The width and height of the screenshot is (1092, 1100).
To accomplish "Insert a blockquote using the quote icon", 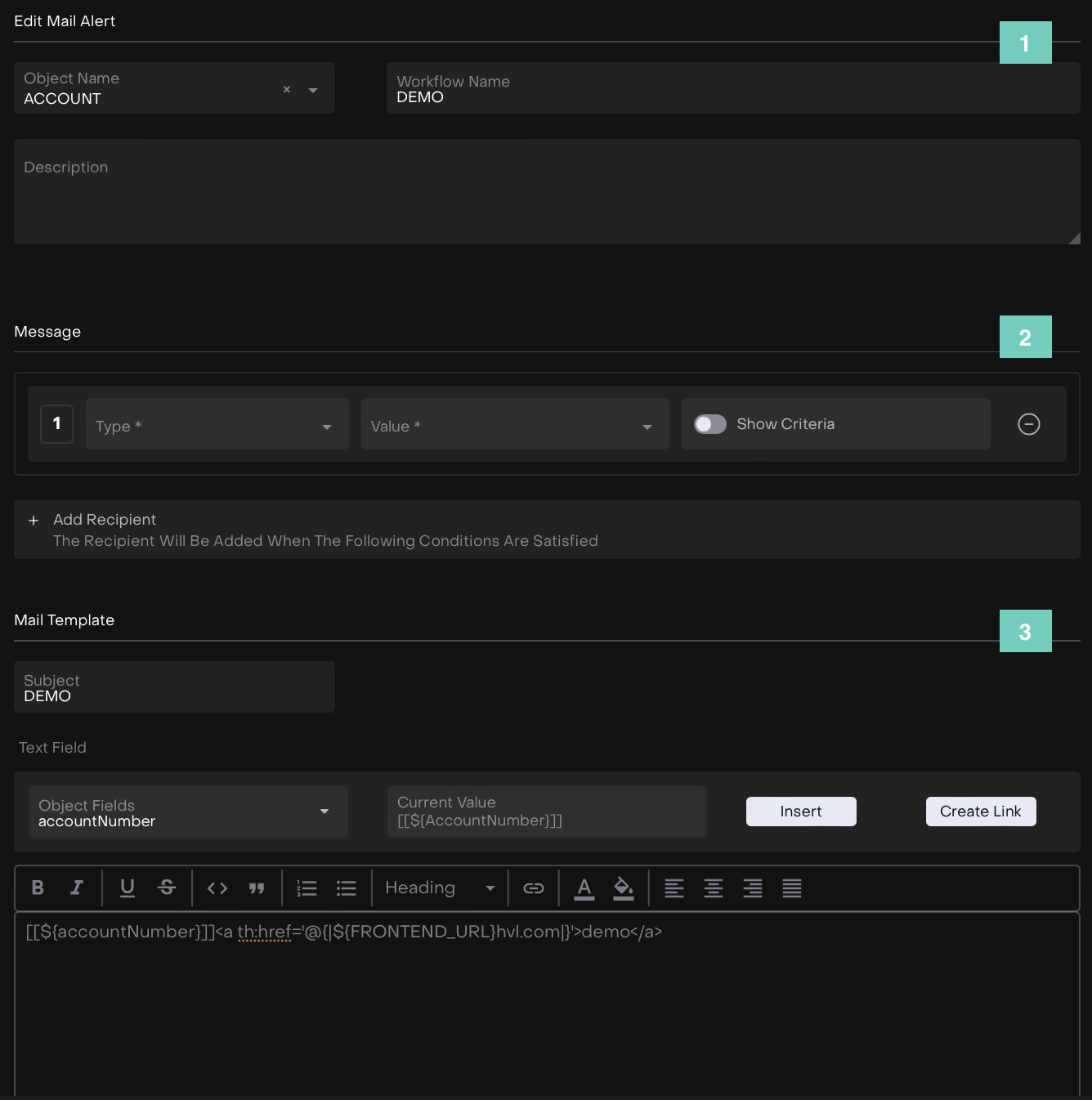I will (257, 888).
